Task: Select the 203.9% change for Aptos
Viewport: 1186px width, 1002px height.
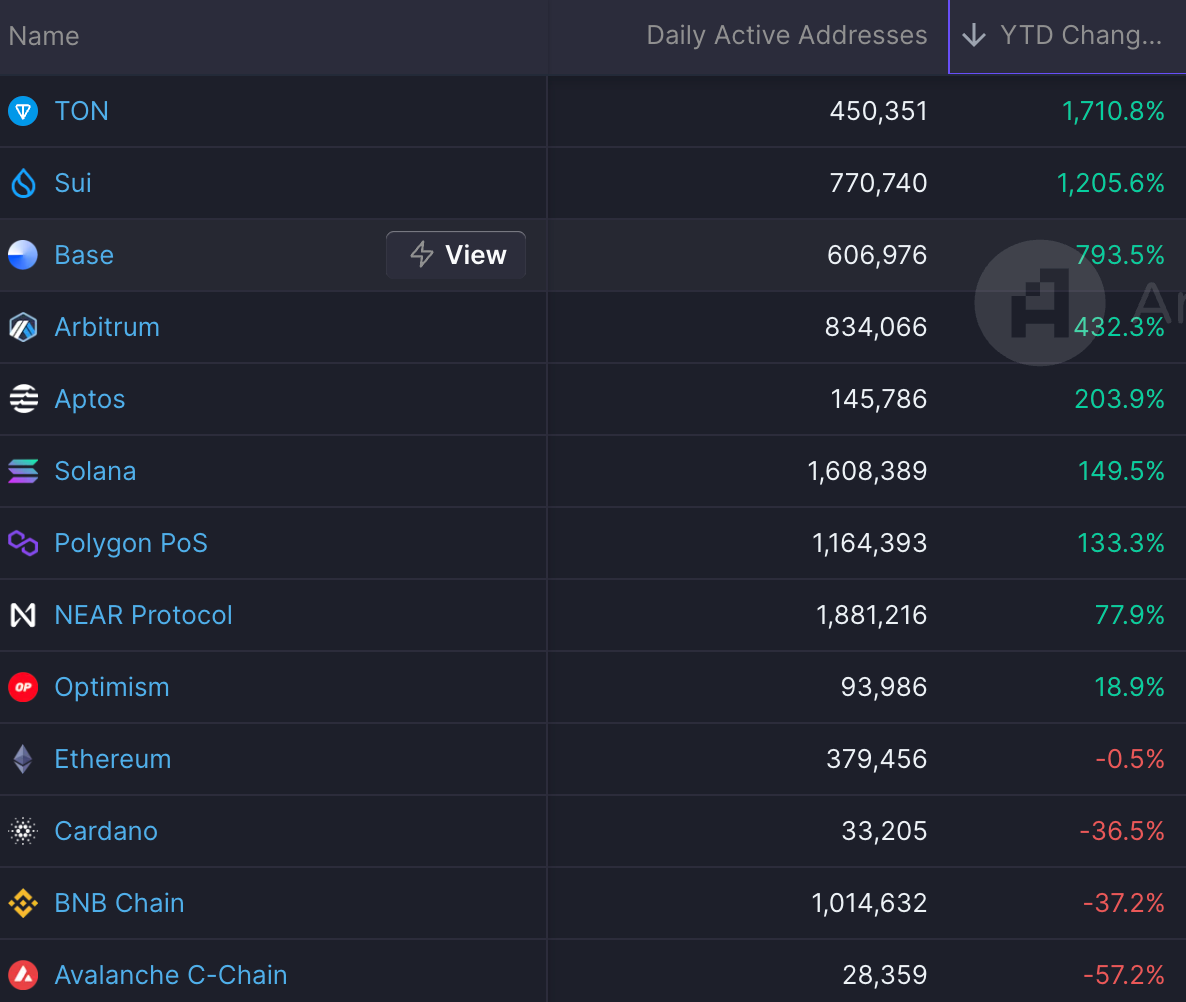Action: [1119, 399]
